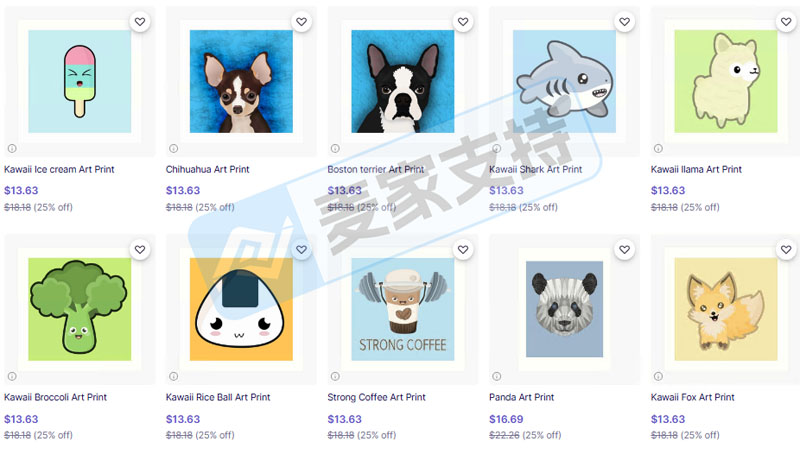Open the Kawaii Rice Ball thumbnail

[241, 310]
